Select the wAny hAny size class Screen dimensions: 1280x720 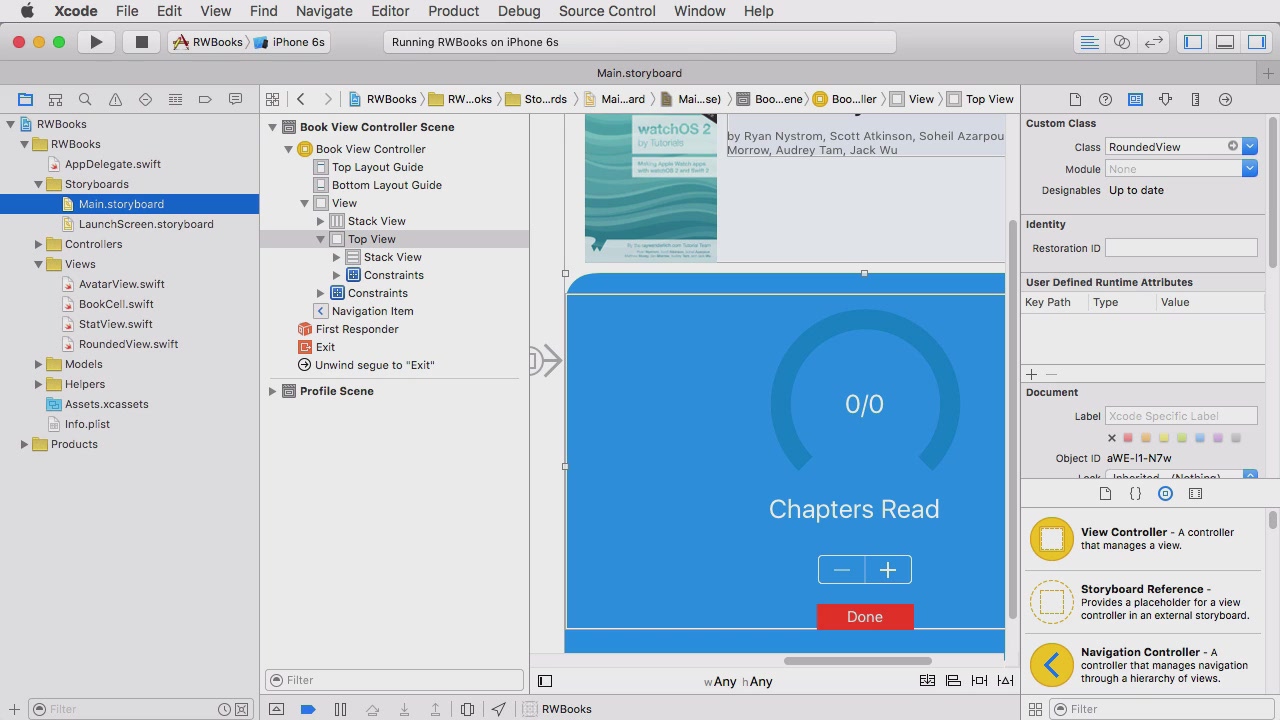(738, 682)
